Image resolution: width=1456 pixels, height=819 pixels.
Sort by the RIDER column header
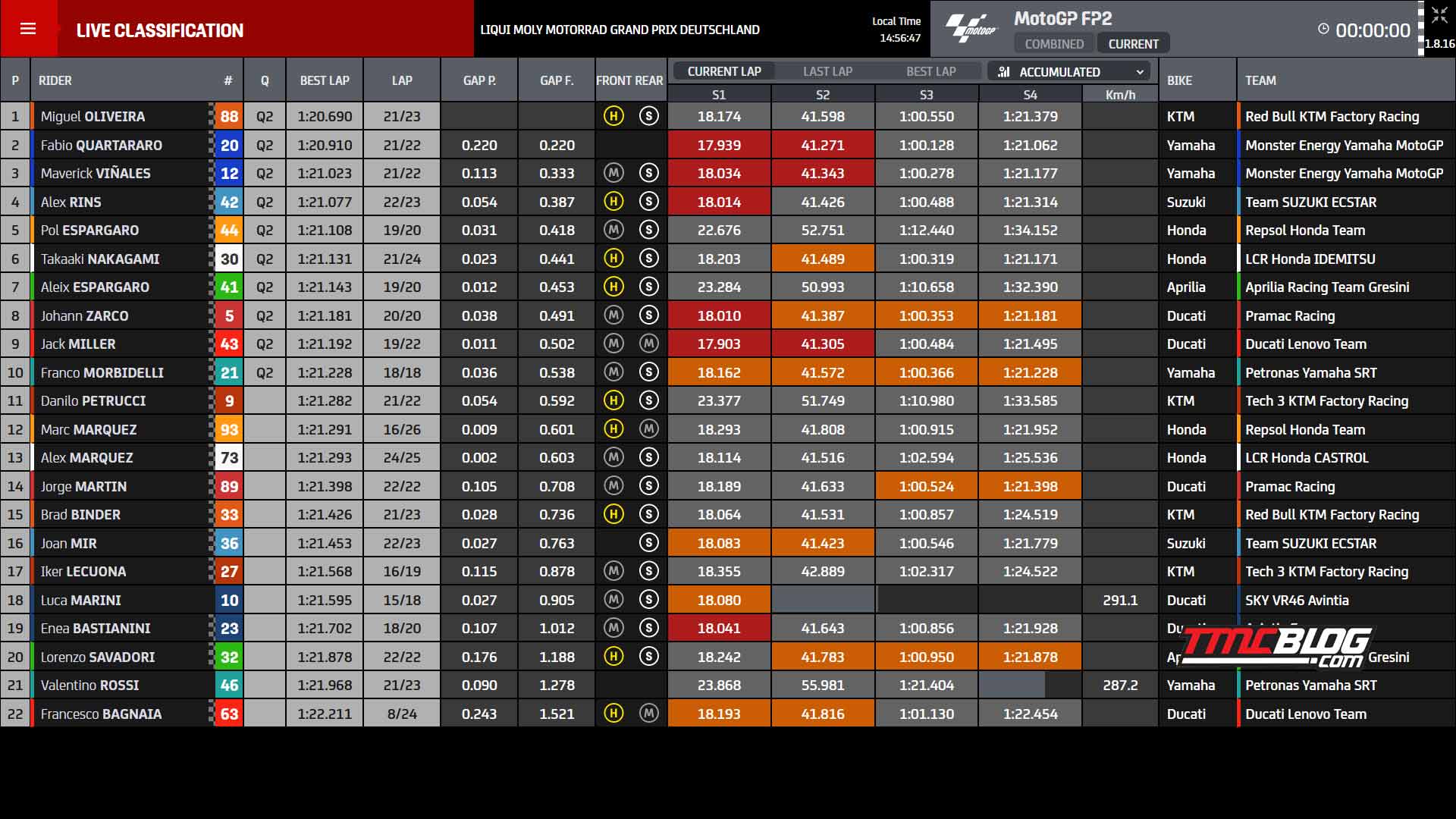pos(55,80)
